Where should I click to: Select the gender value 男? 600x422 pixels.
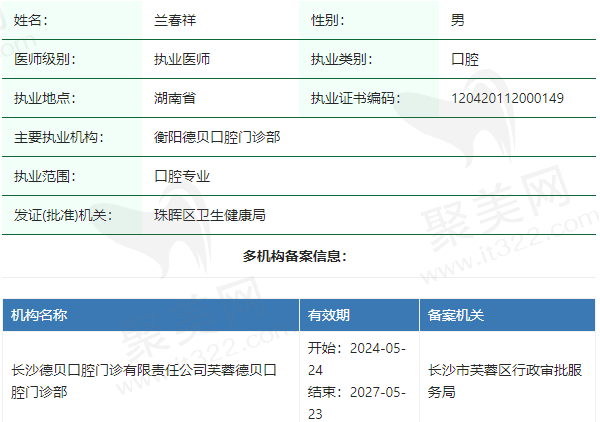458,20
